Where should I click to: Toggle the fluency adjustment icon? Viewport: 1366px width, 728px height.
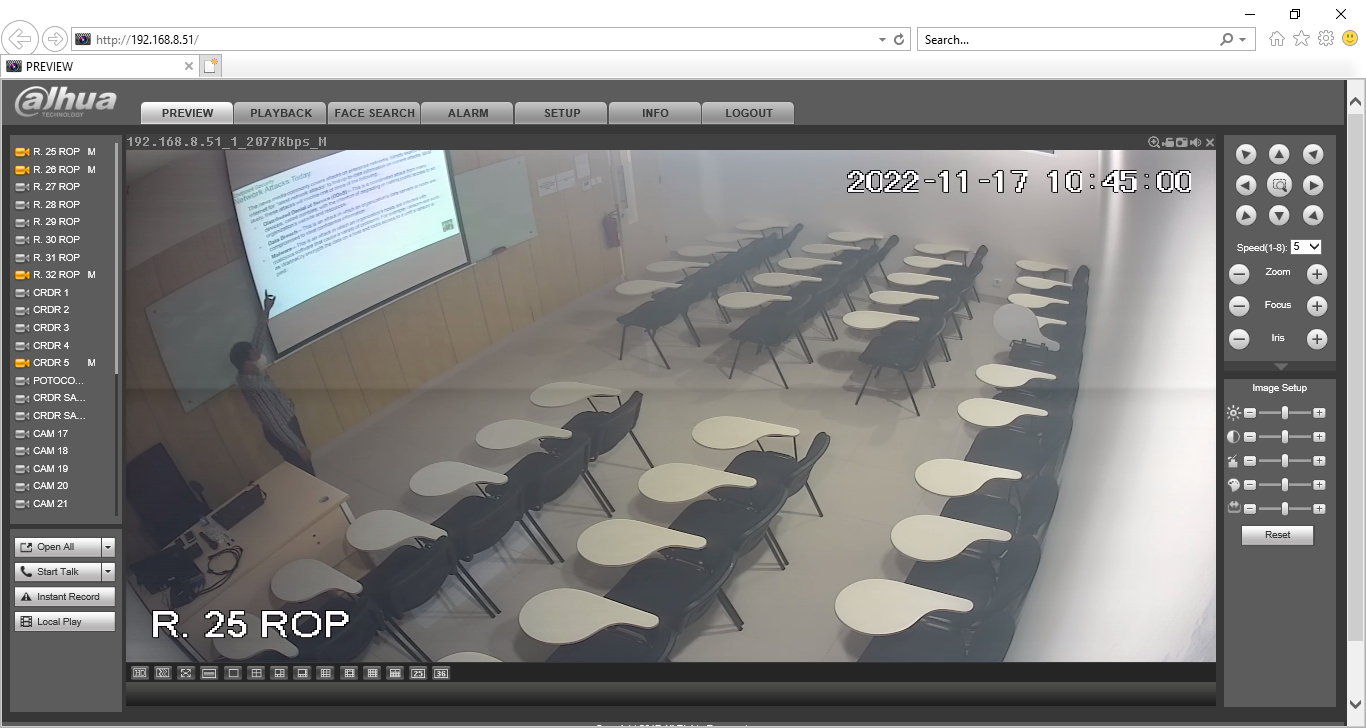tap(163, 673)
